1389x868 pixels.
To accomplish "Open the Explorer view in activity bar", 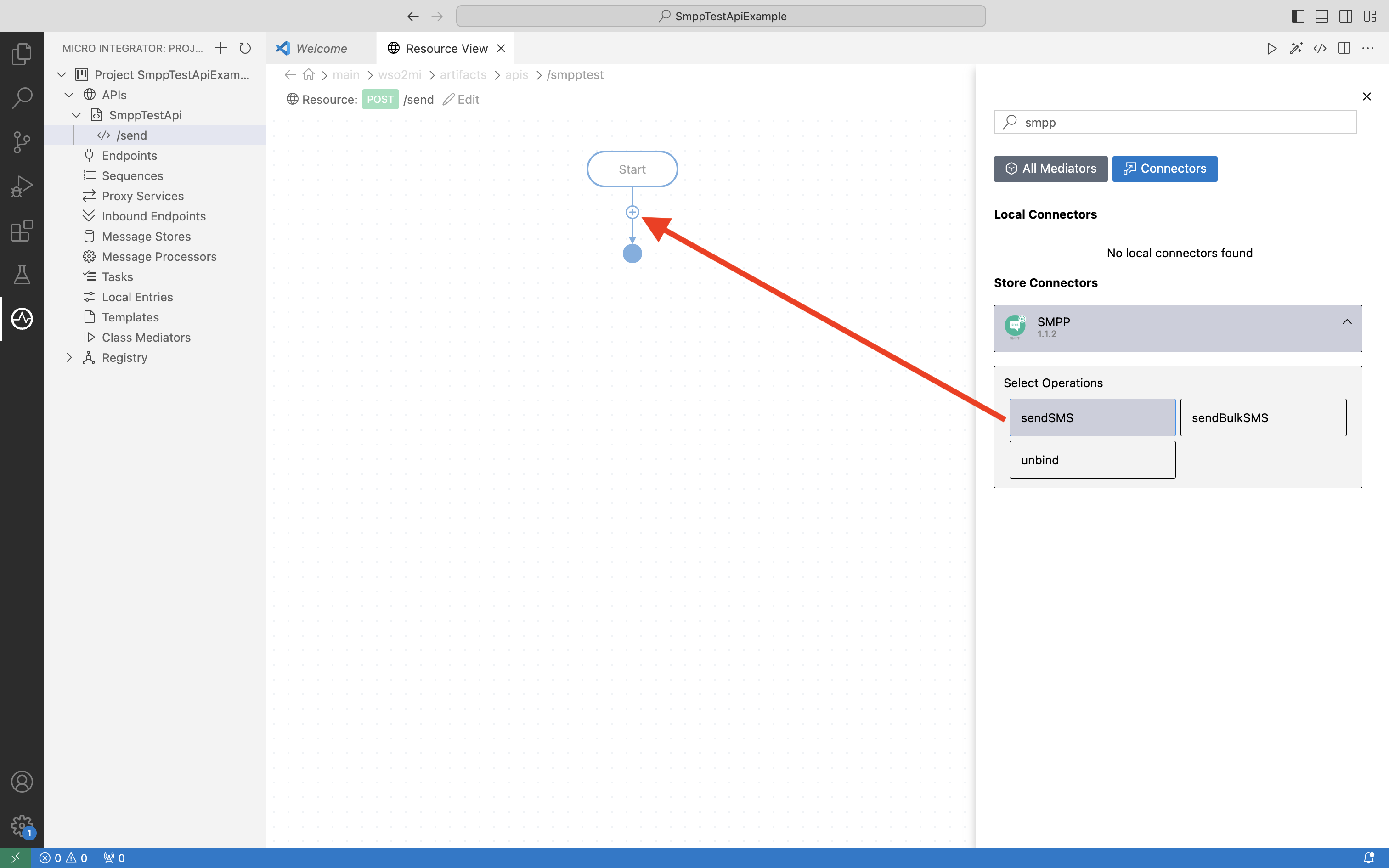I will coord(22,54).
